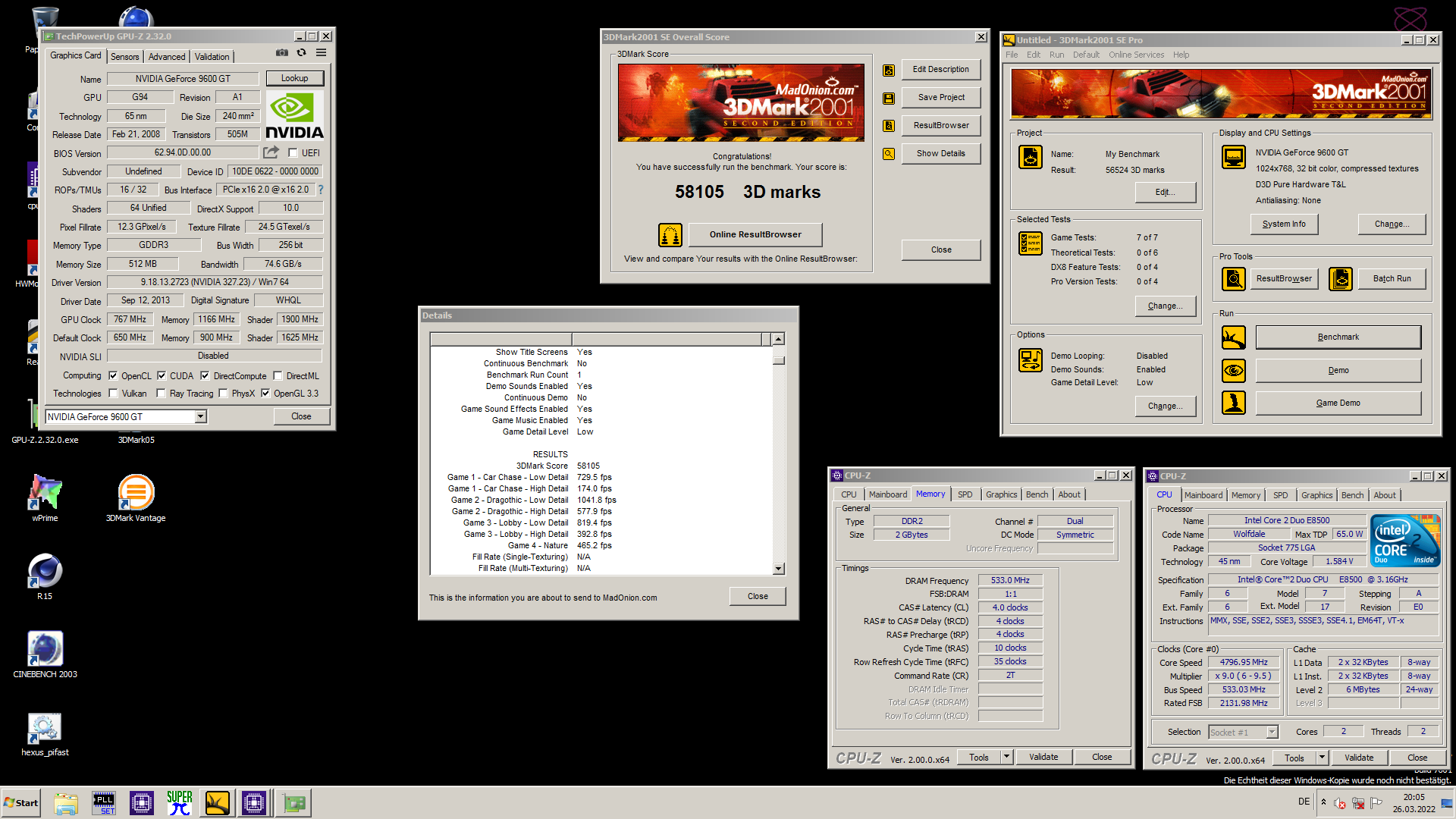The width and height of the screenshot is (1456, 819).
Task: Show hidden tray icons arrow
Action: (x=1323, y=802)
